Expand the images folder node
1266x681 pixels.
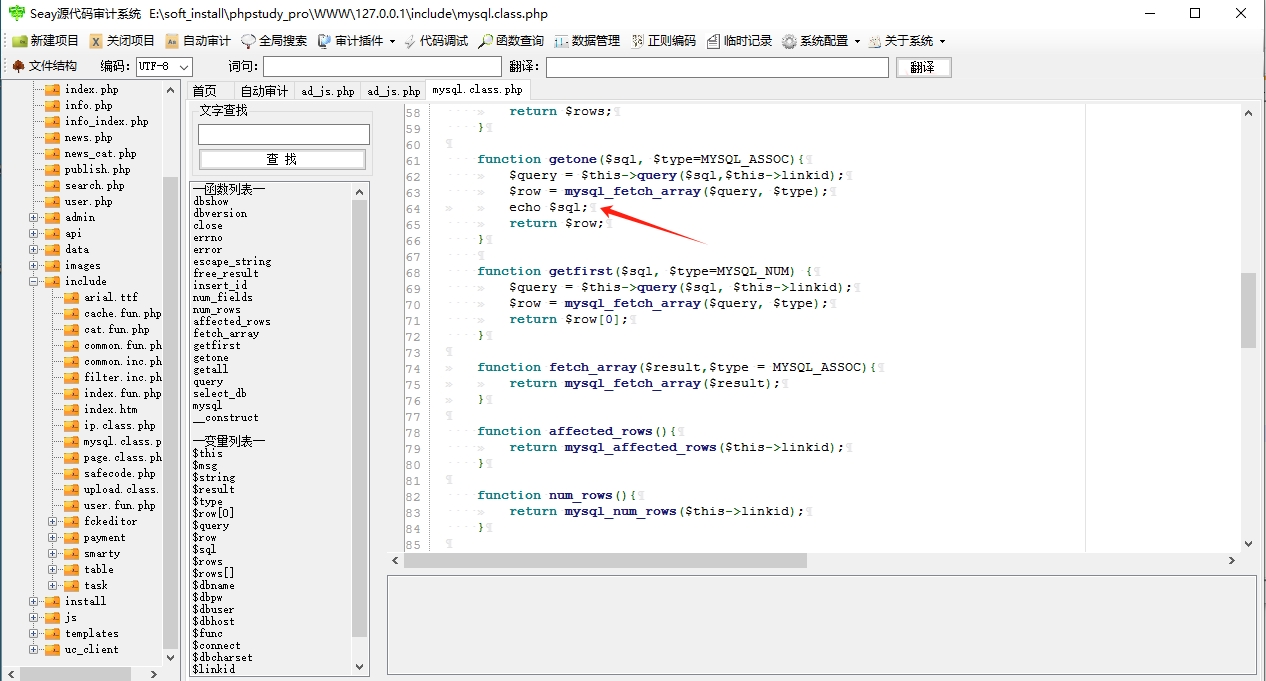[34, 265]
